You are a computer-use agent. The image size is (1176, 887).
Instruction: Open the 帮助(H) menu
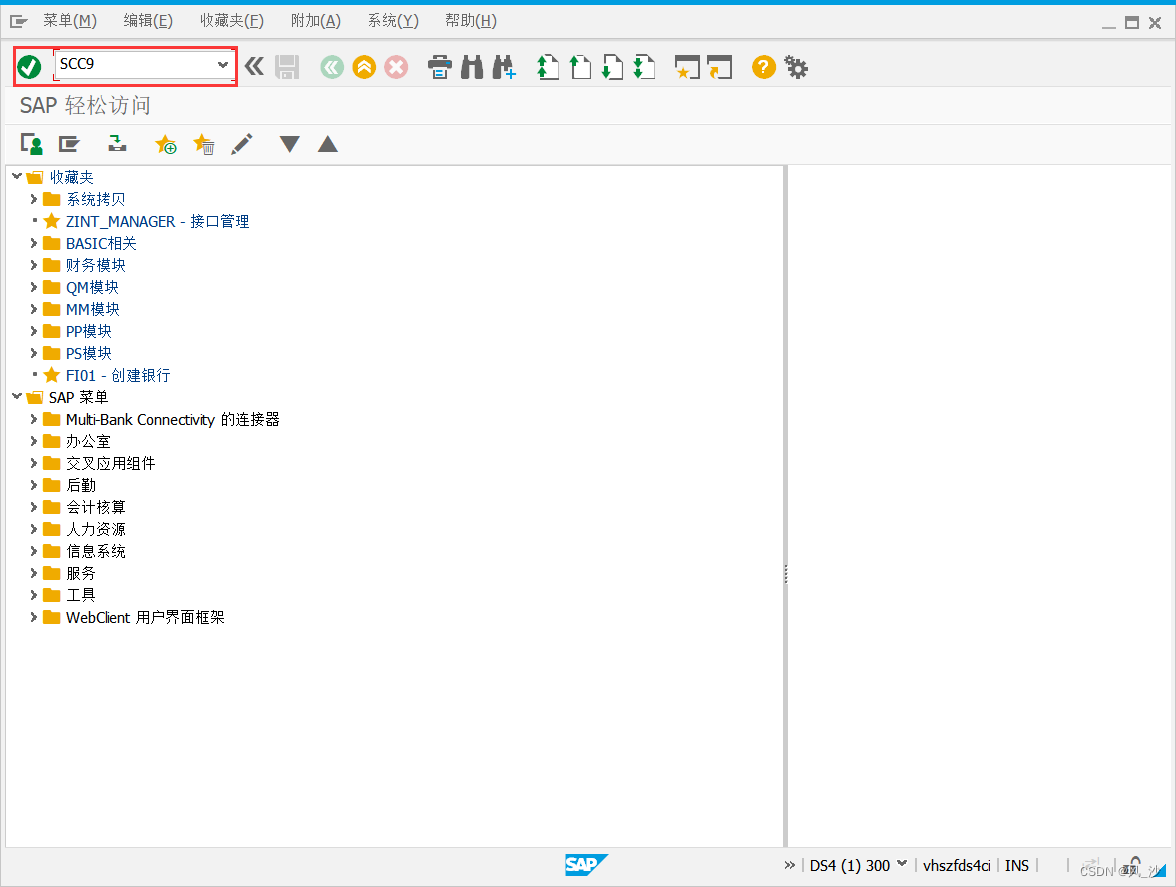[471, 21]
